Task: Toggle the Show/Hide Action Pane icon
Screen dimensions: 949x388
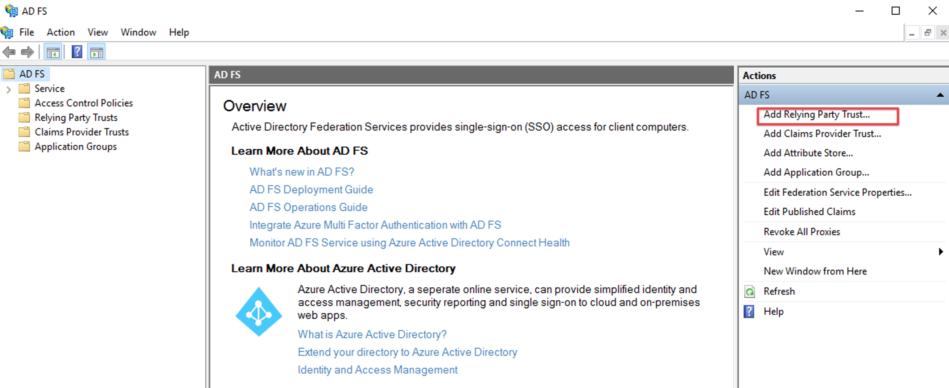Action: coord(96,52)
